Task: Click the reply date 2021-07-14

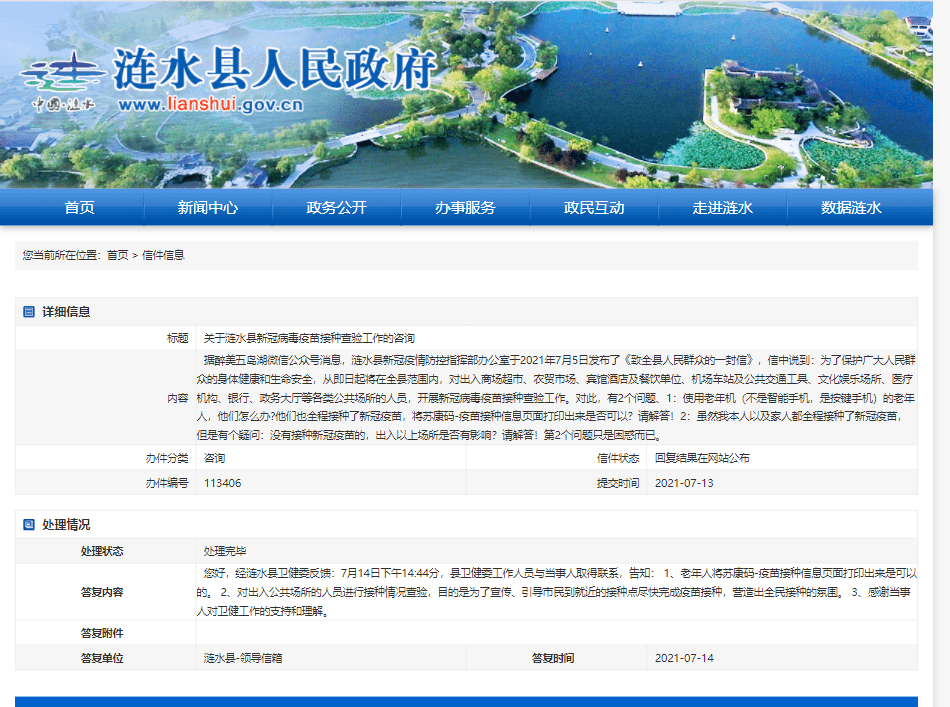Action: coord(684,658)
